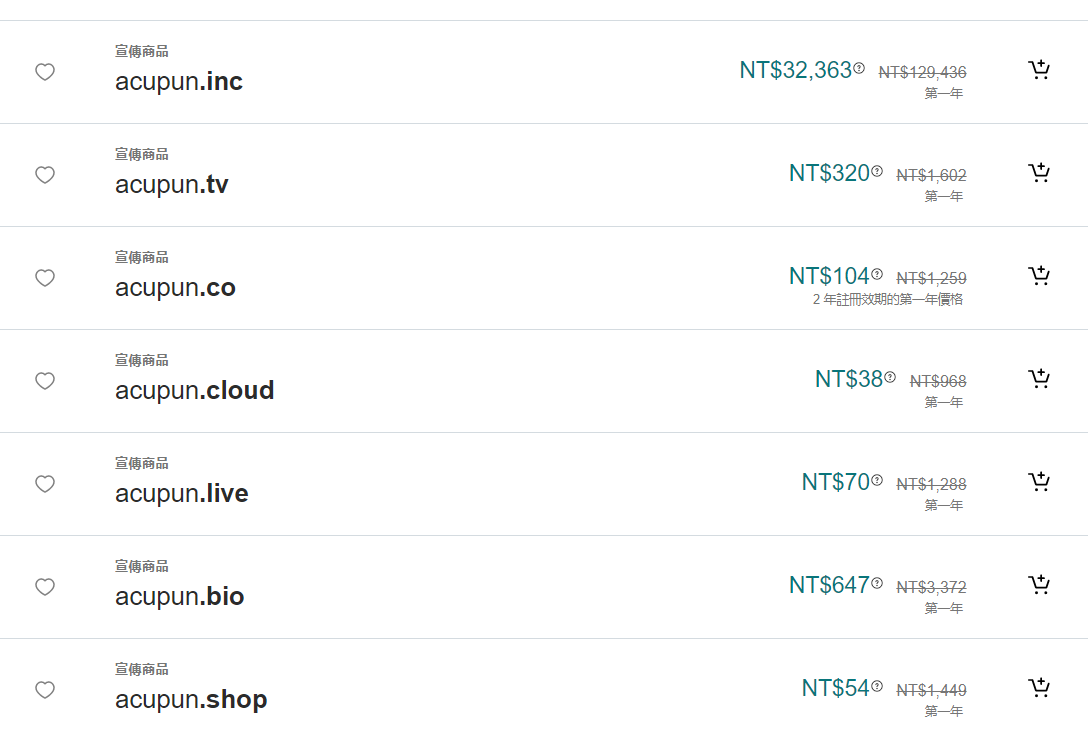Add acupun.shop to cart

[x=1039, y=688]
